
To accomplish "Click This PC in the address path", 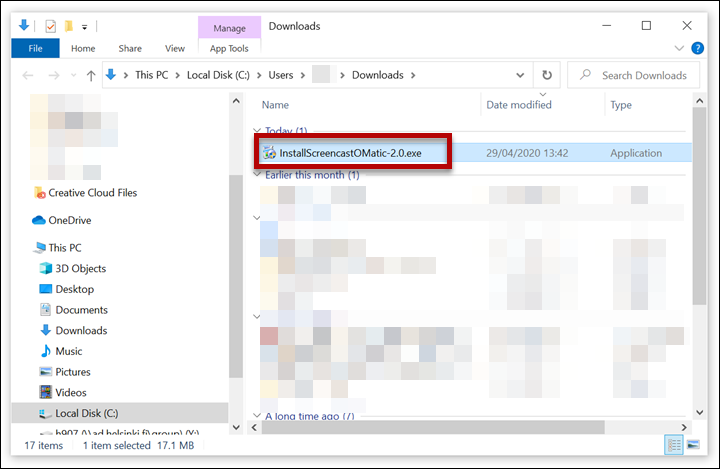I will [152, 75].
